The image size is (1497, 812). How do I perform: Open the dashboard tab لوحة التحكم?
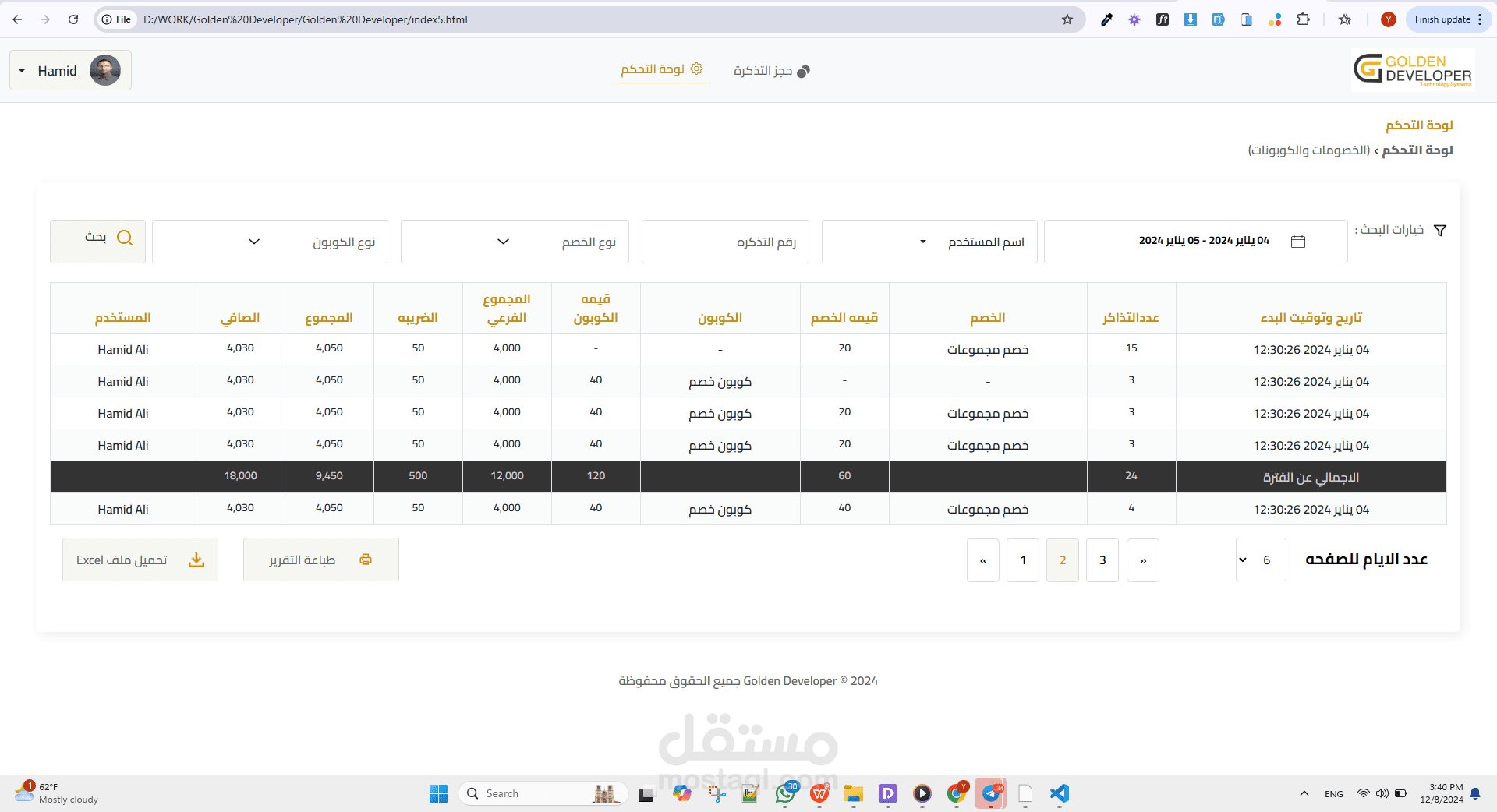(662, 69)
